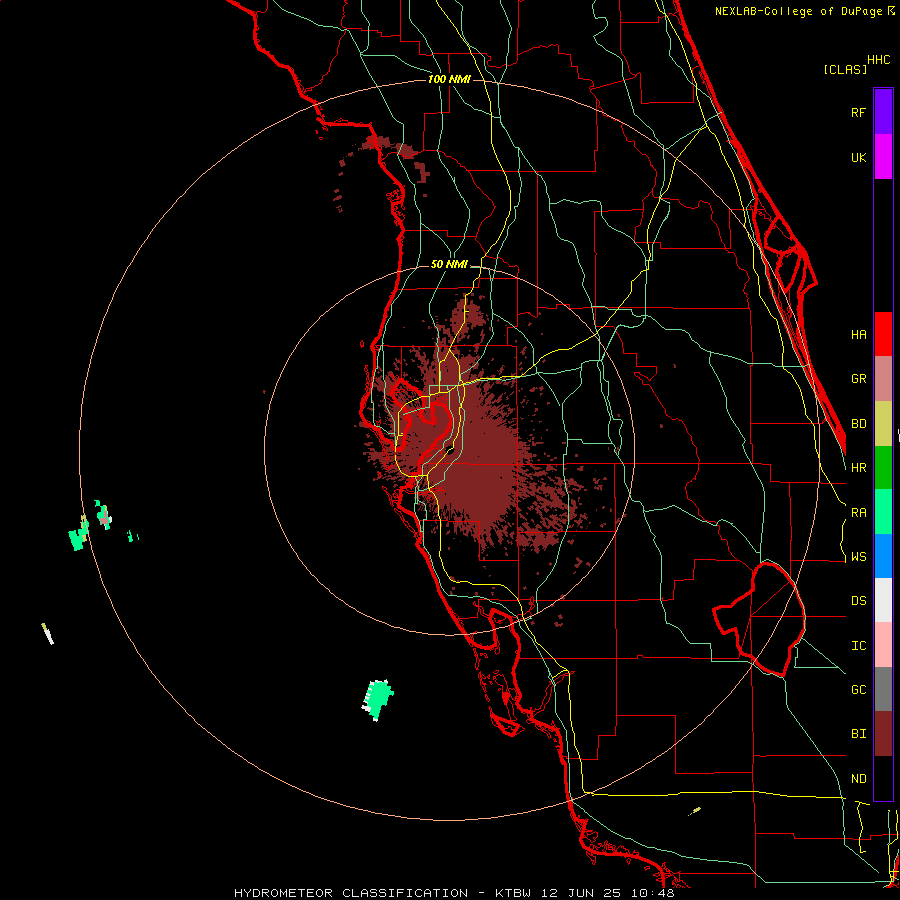Click the Hydrometeor Classification KTBW caption
This screenshot has height=900, width=900.
coord(454,893)
